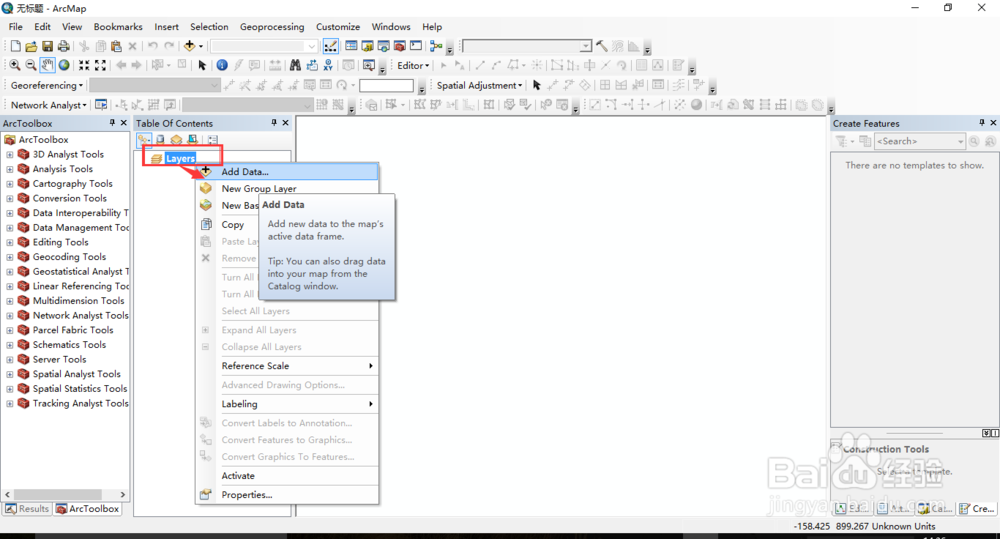The height and width of the screenshot is (539, 1000).
Task: Open Create Features Search dropdown
Action: click(x=961, y=141)
